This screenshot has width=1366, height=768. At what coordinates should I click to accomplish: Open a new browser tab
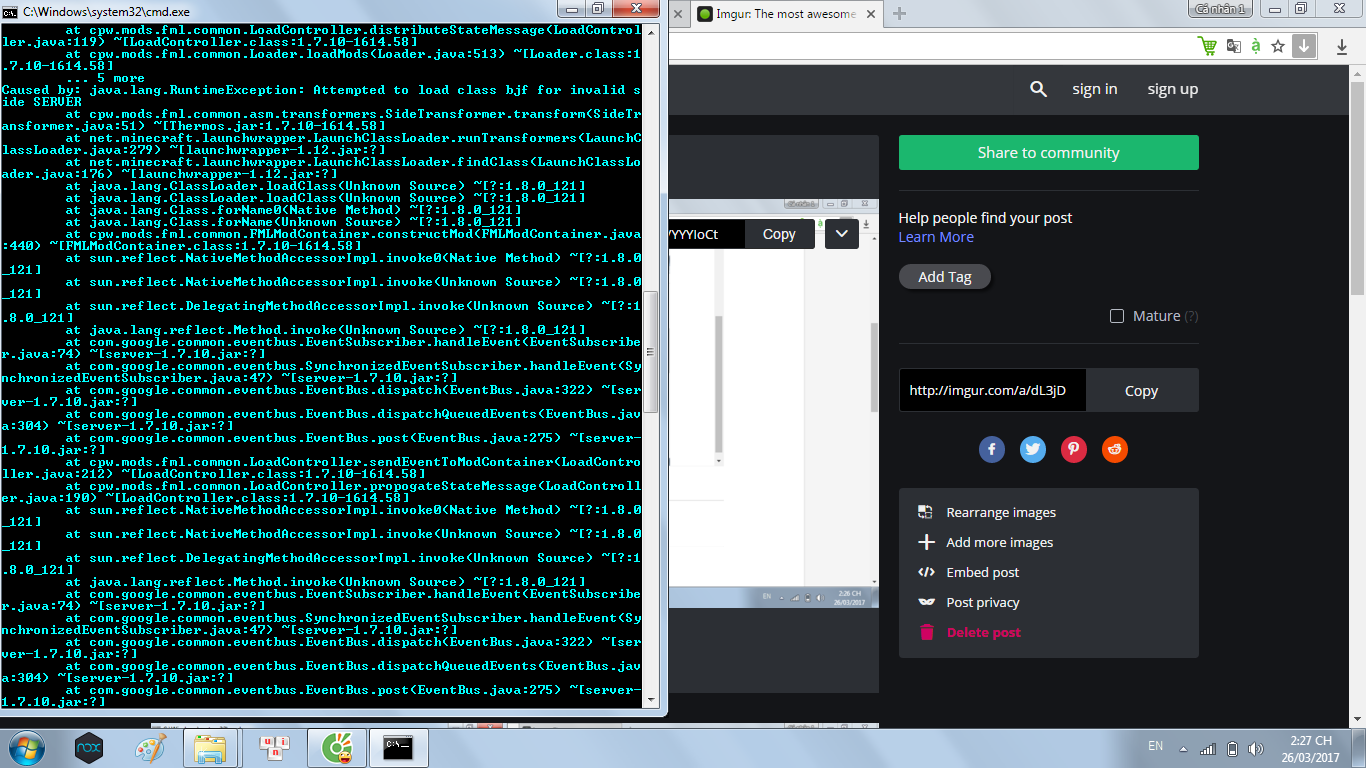click(x=899, y=14)
